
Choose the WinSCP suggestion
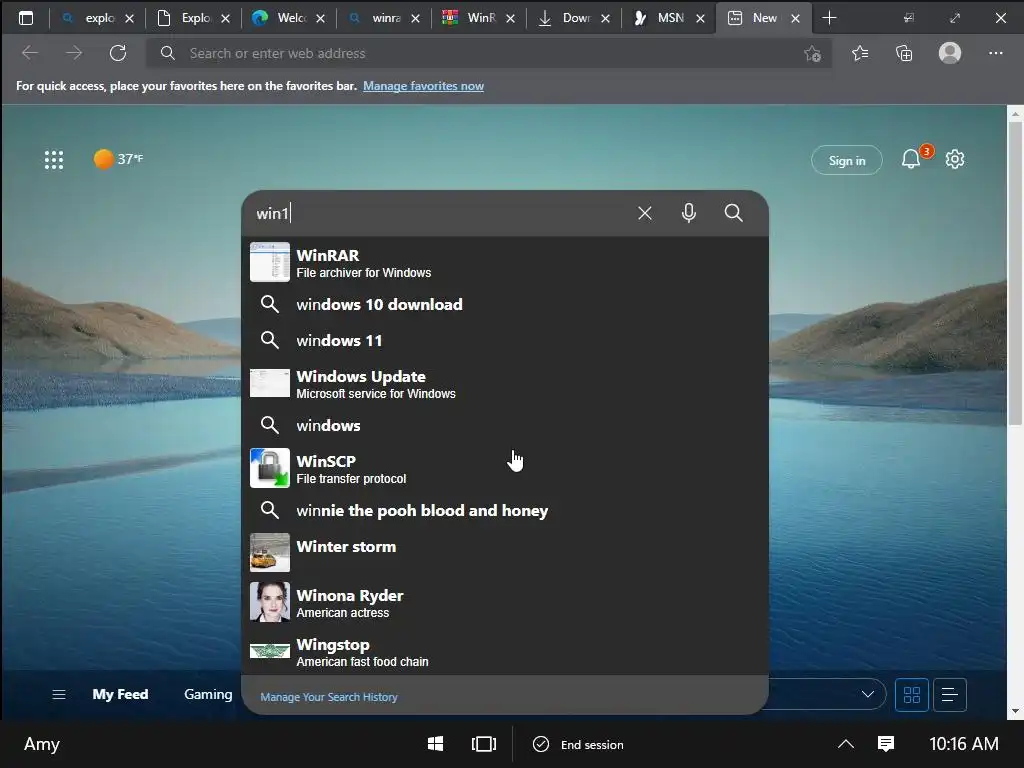pyautogui.click(x=505, y=468)
